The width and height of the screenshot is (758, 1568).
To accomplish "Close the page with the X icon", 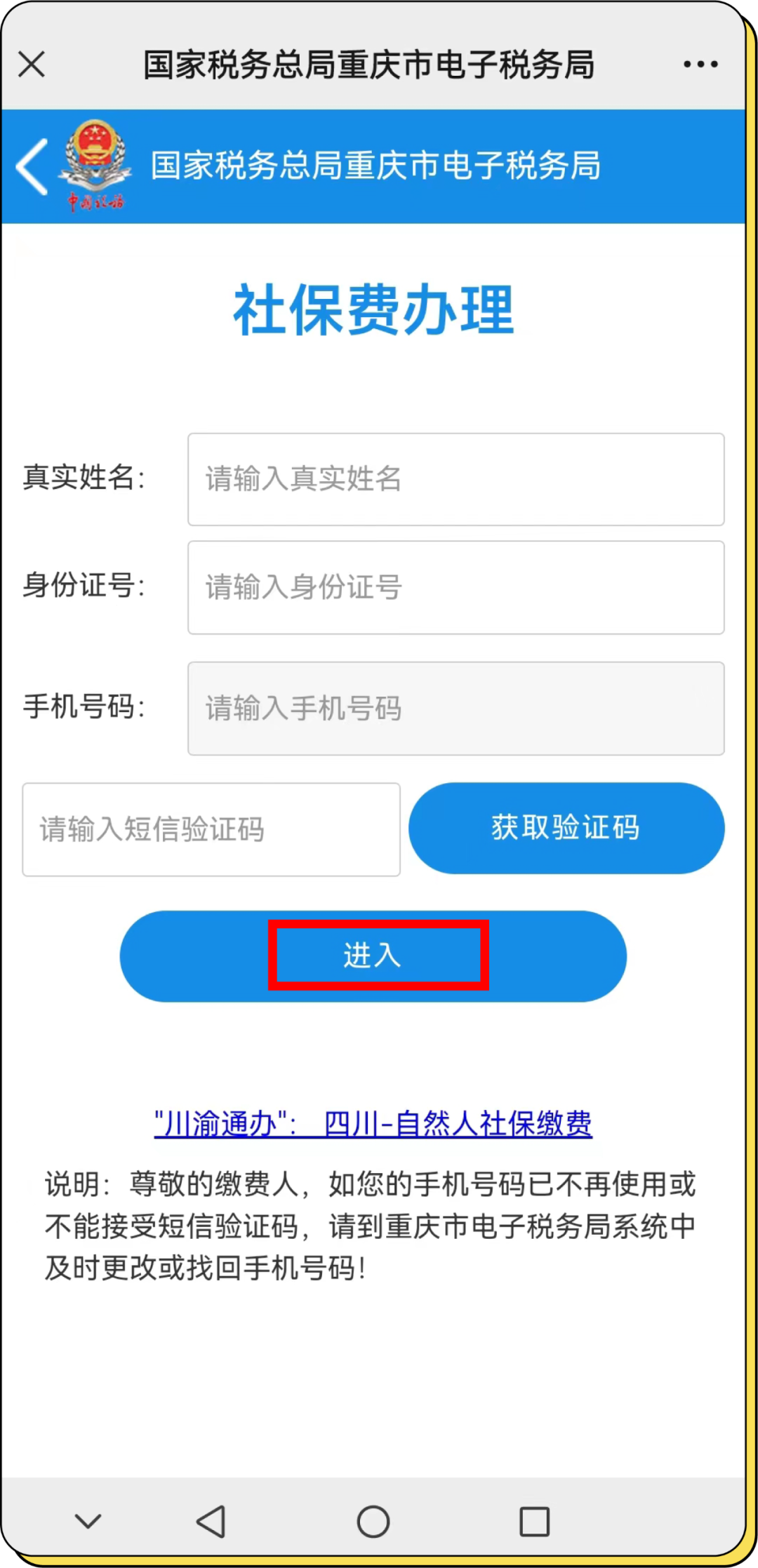I will click(x=32, y=65).
